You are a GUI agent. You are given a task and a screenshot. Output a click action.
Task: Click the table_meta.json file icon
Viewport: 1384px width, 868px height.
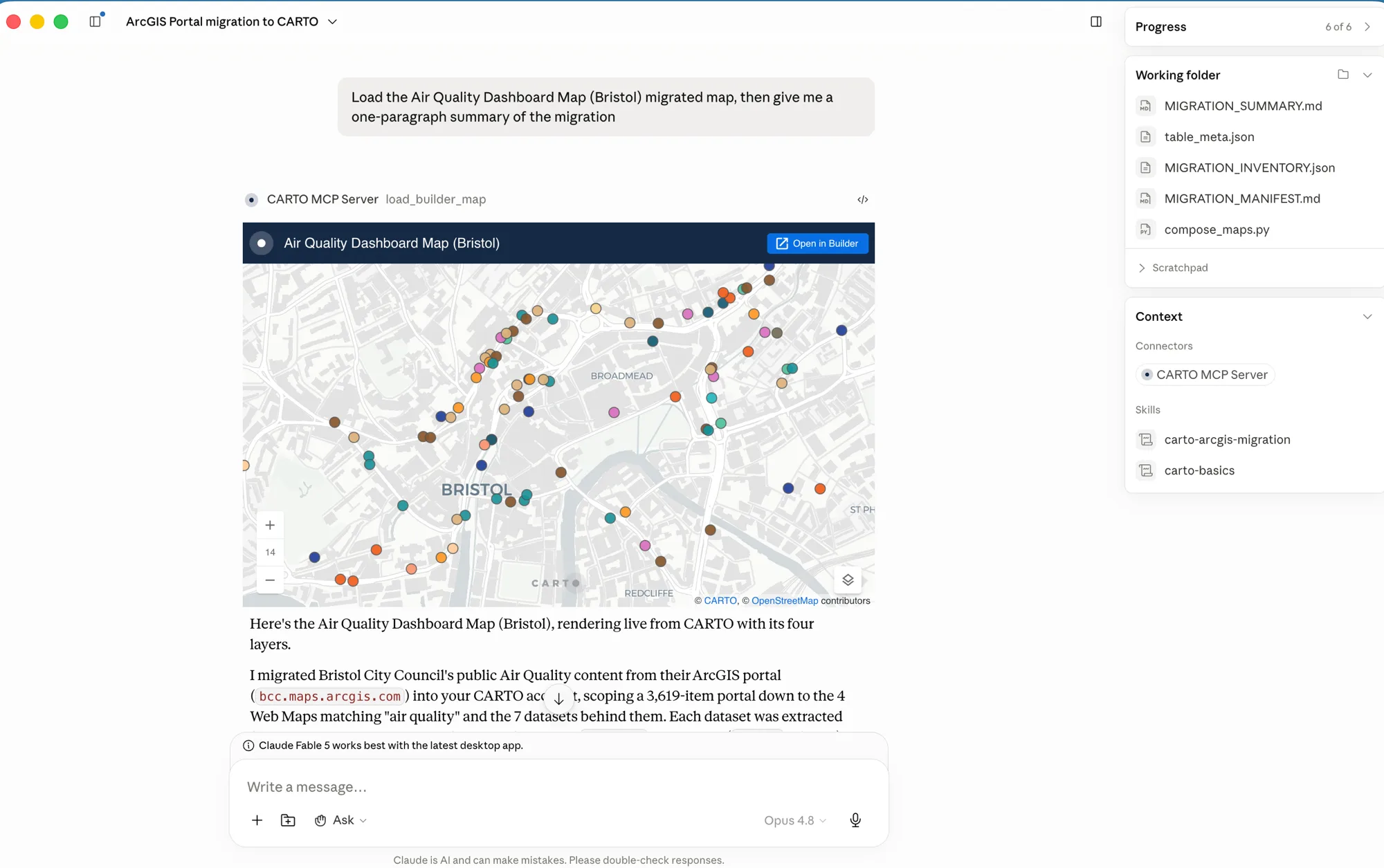[1146, 137]
